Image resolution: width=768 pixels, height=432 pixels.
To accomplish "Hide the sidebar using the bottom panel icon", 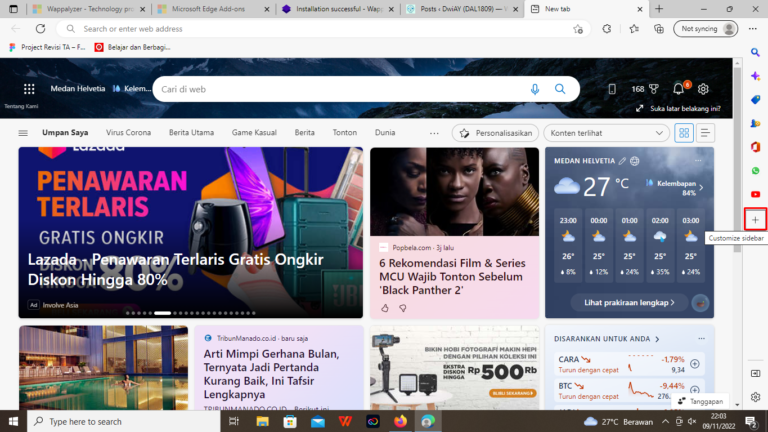I will (x=755, y=373).
